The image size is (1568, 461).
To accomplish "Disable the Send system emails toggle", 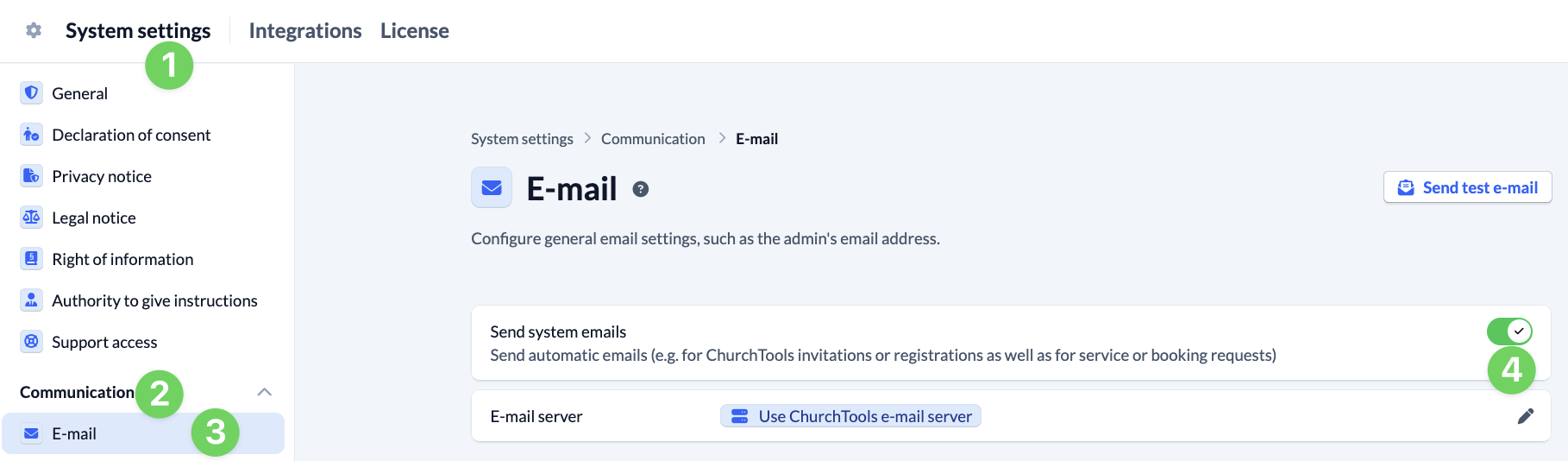I will [x=1508, y=331].
